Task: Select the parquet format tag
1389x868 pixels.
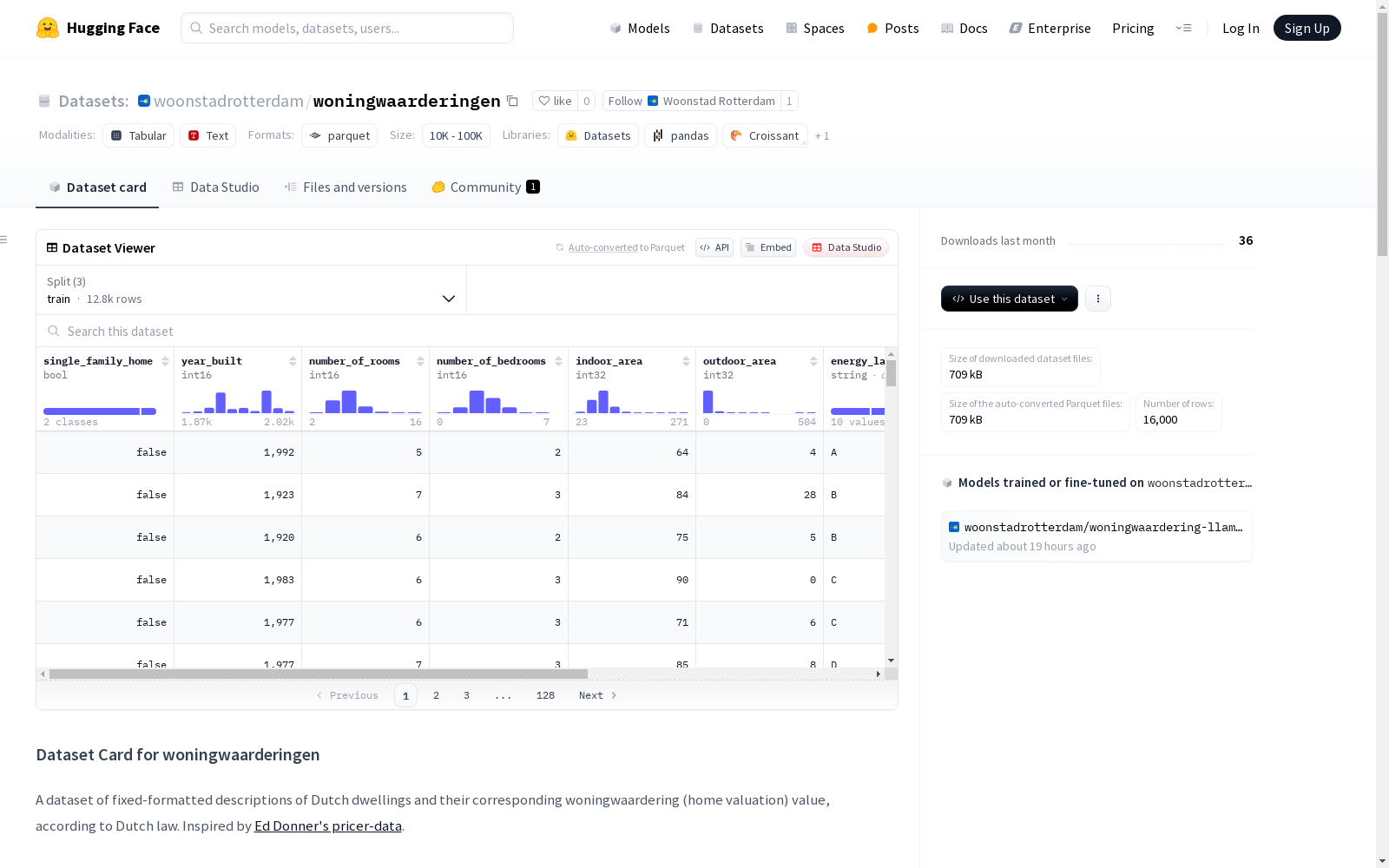Action: [x=339, y=136]
